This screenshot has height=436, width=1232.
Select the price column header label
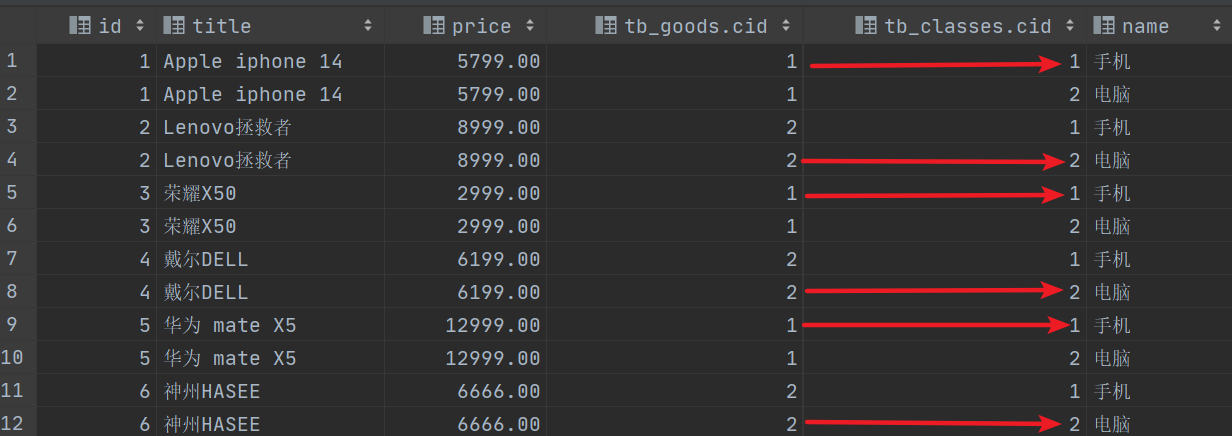pos(481,26)
